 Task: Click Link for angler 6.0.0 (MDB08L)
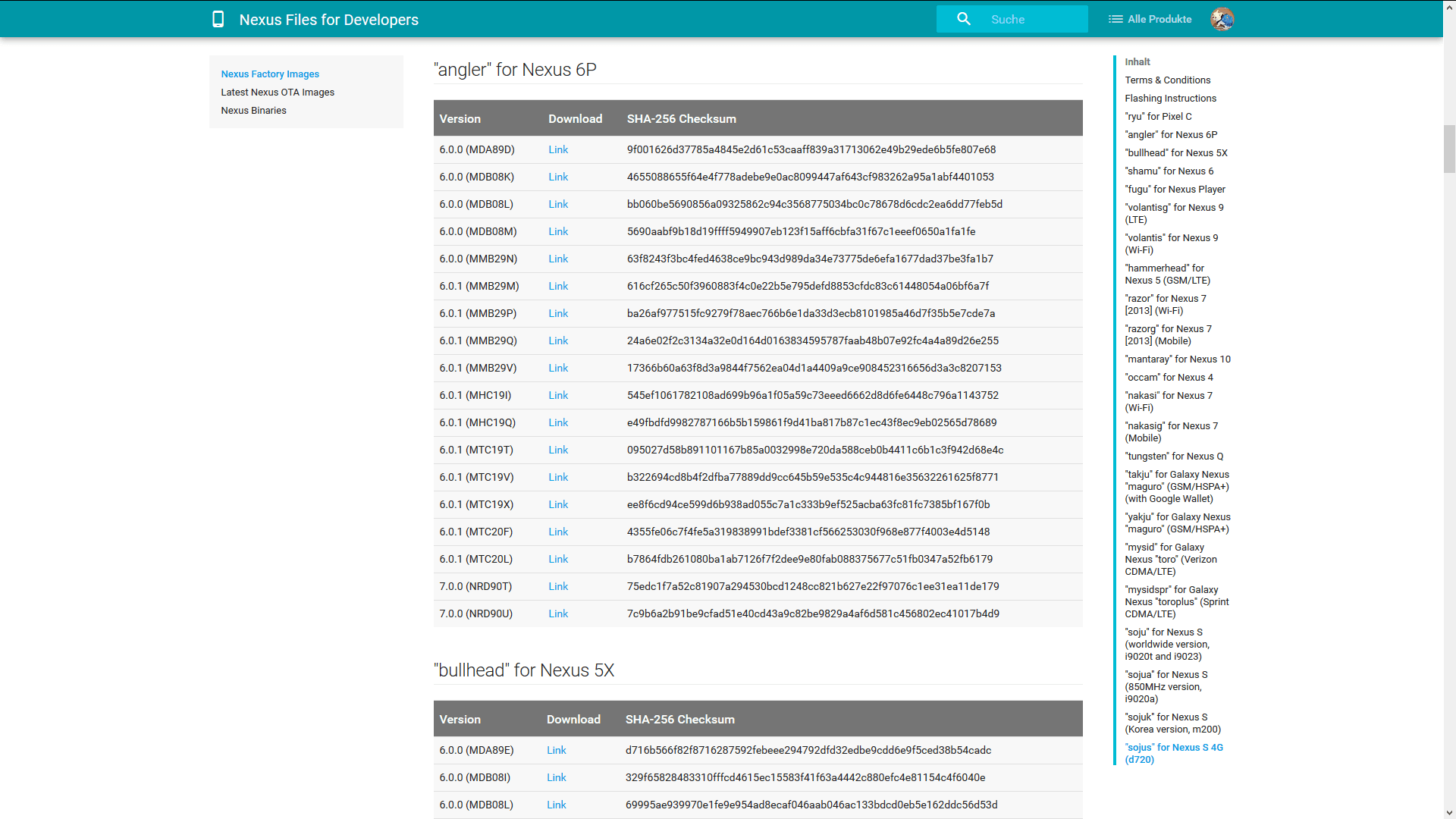point(558,205)
